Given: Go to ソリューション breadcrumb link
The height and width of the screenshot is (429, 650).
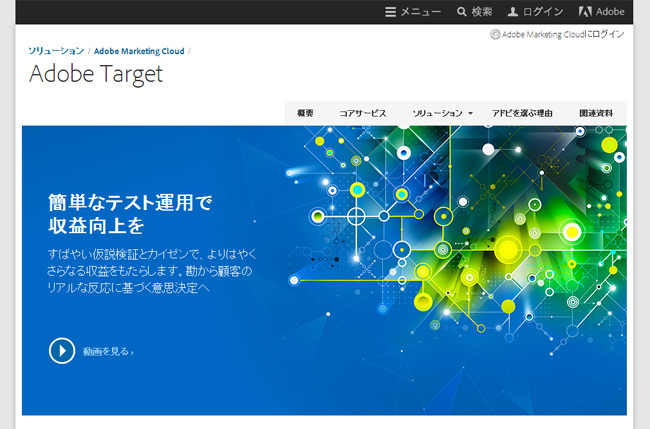Looking at the screenshot, I should (x=56, y=51).
